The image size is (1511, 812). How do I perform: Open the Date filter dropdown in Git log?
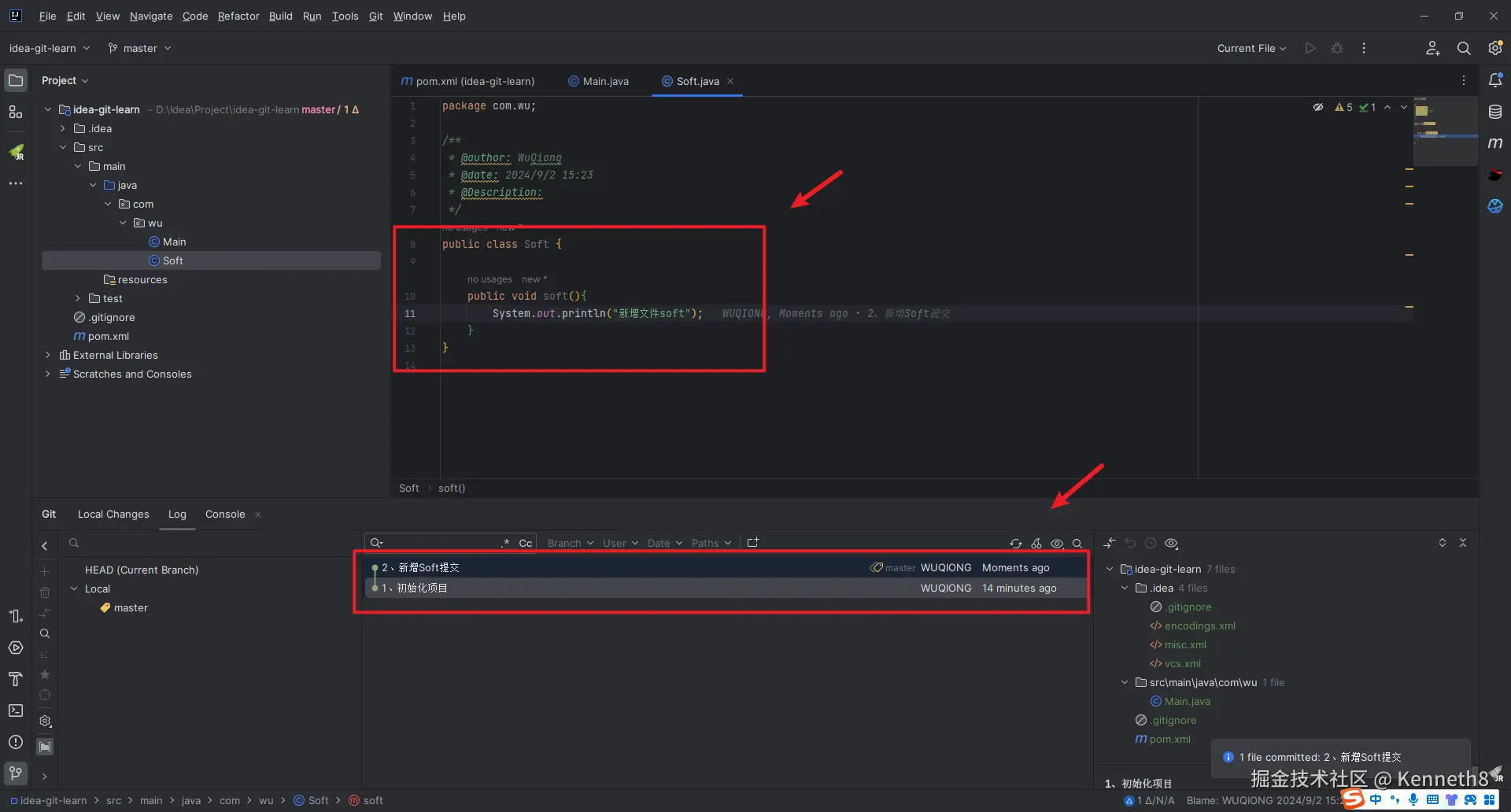pos(665,543)
